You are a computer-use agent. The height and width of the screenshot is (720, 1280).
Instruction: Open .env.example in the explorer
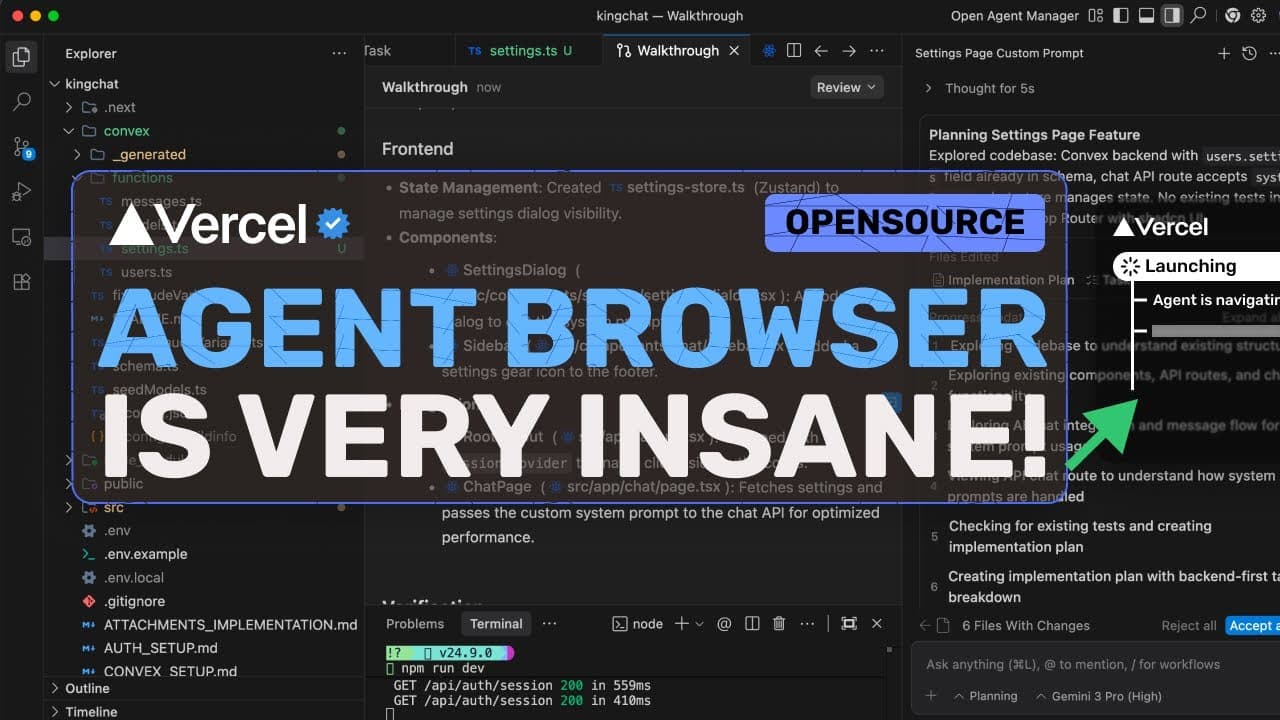point(145,554)
